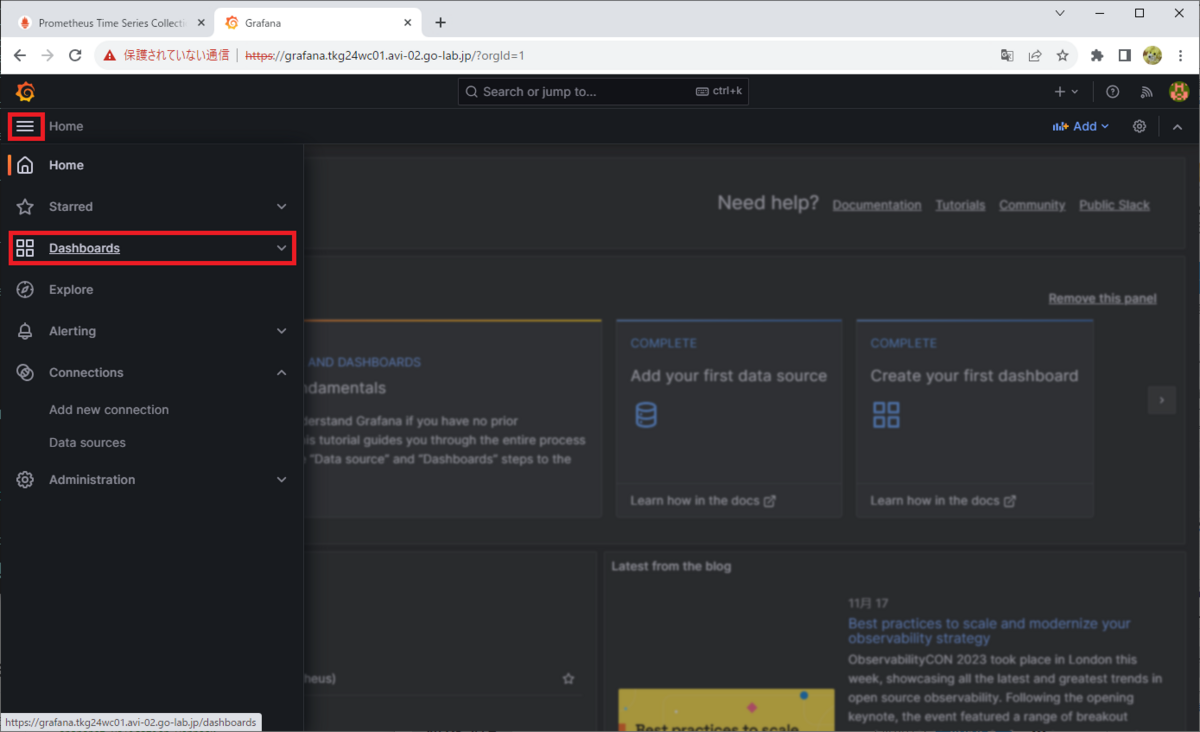Open the user profile avatar
The height and width of the screenshot is (732, 1200).
point(1178,92)
